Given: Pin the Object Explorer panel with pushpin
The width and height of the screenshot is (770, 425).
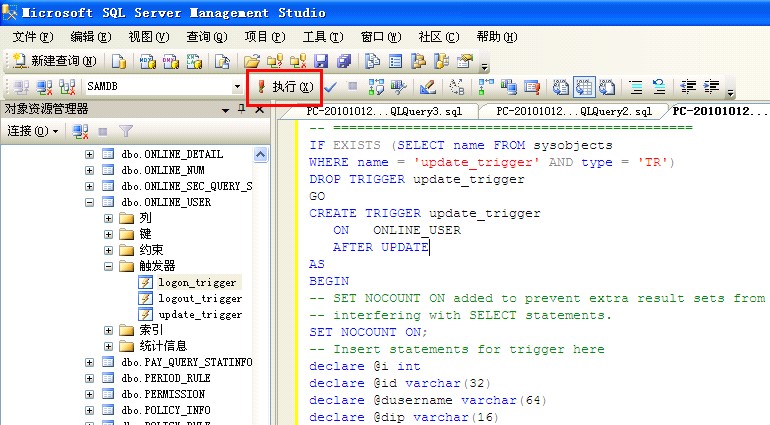Looking at the screenshot, I should (240, 109).
